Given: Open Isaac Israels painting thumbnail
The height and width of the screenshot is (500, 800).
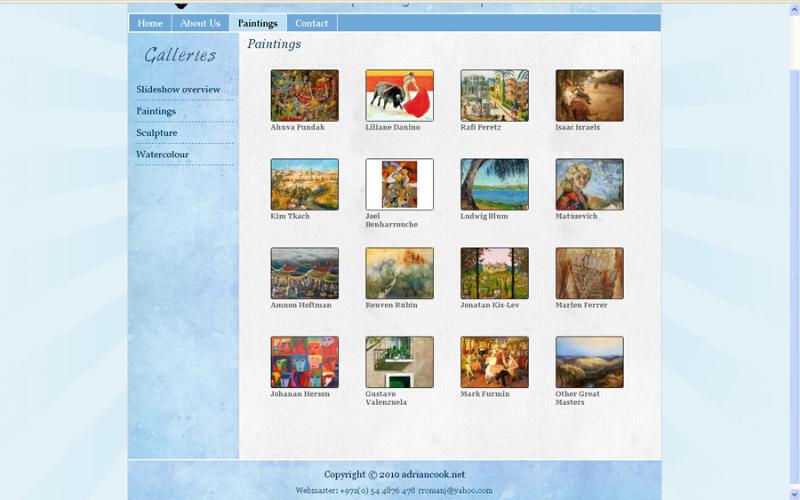Looking at the screenshot, I should [x=589, y=95].
